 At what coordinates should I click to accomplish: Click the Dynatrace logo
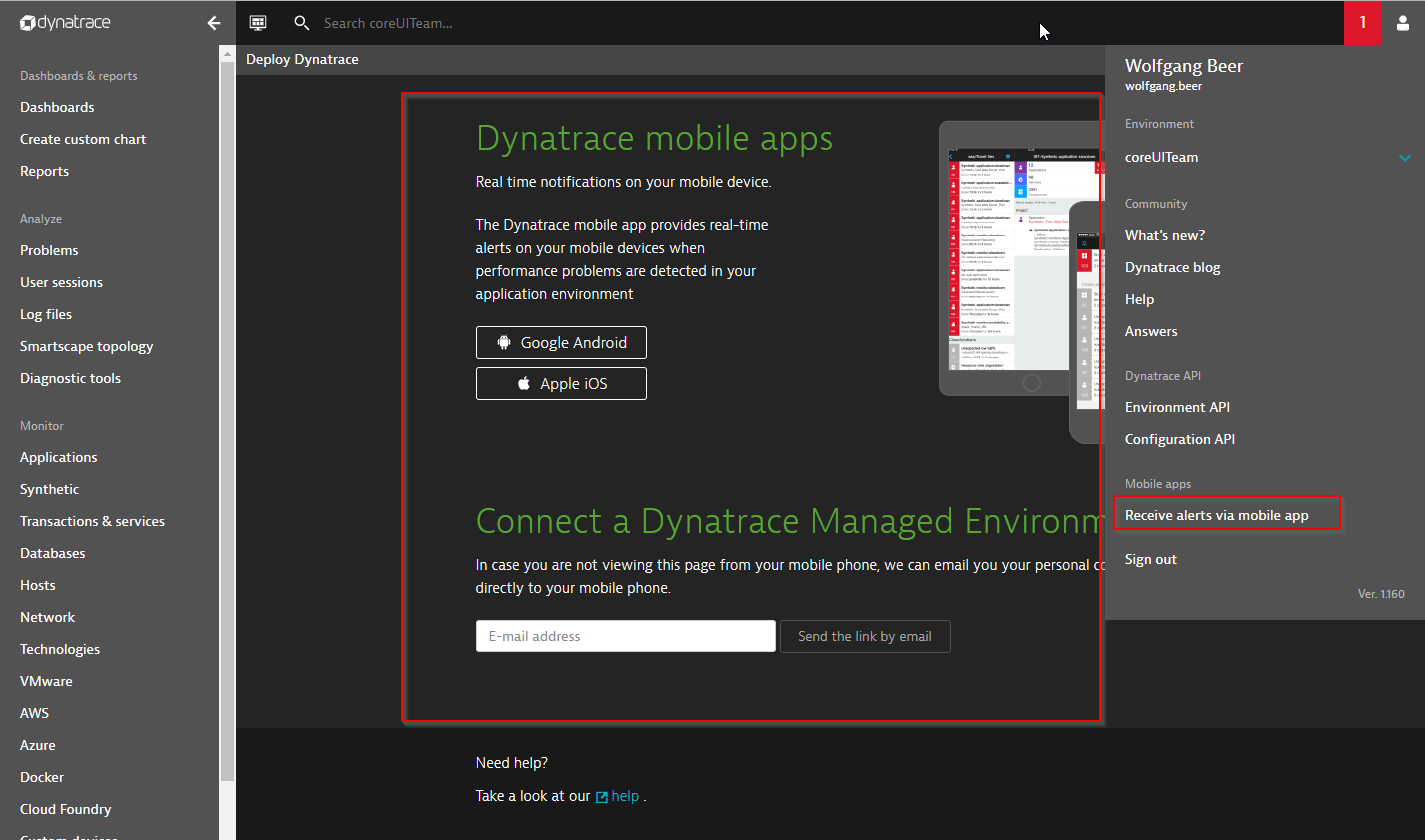coord(65,23)
